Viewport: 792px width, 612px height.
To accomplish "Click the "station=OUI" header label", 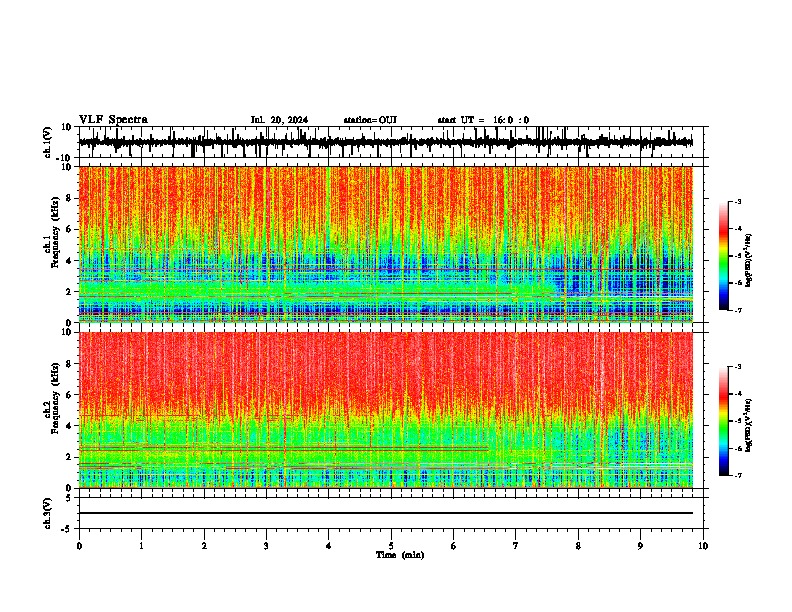I will pyautogui.click(x=370, y=120).
